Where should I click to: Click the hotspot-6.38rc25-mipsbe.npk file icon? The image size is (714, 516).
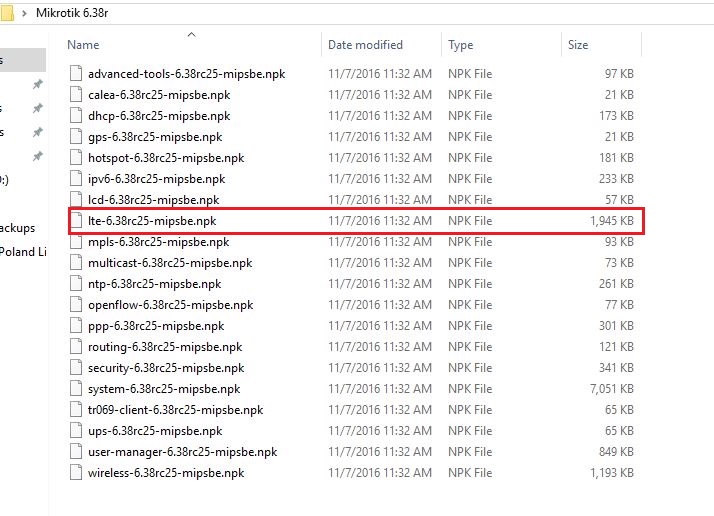[x=76, y=157]
